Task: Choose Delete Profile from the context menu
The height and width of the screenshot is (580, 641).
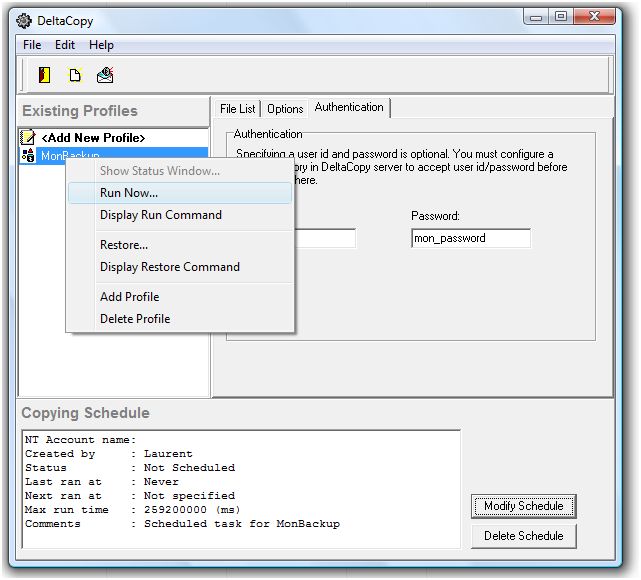Action: coord(180,319)
